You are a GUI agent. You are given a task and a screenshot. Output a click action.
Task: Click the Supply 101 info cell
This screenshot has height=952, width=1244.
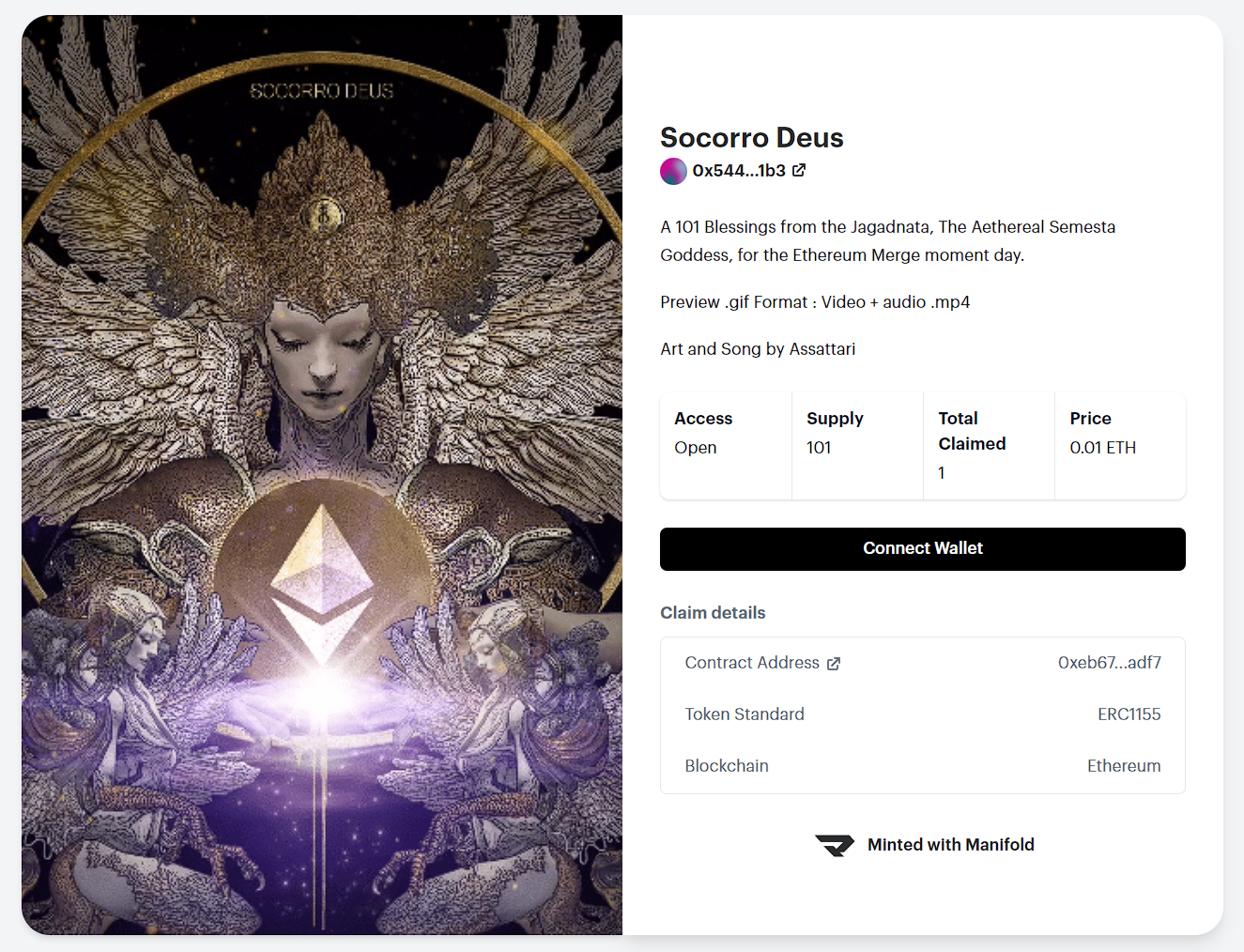click(857, 446)
